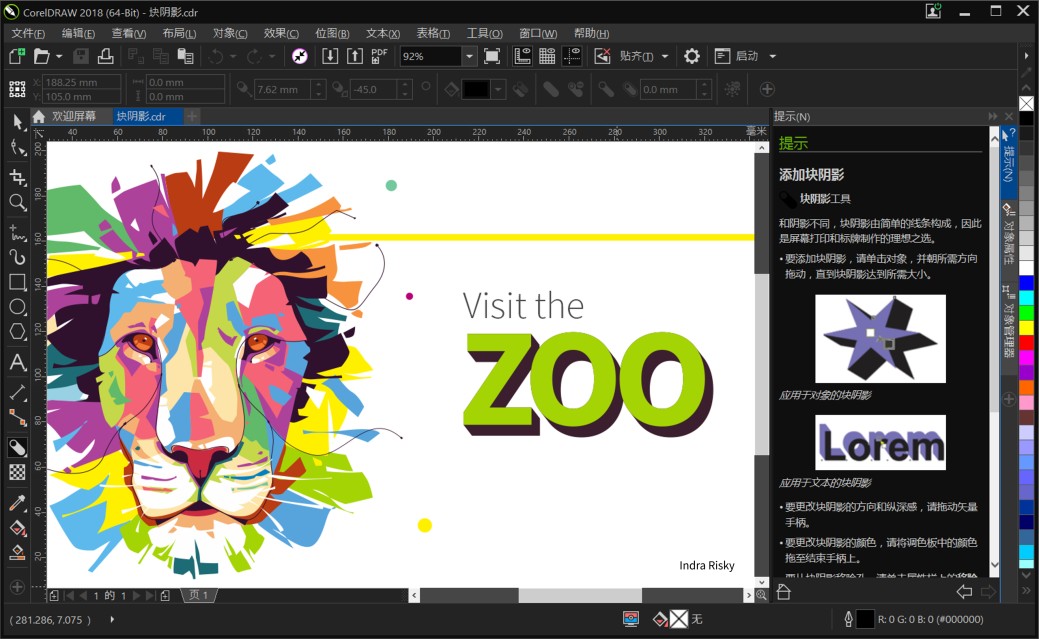Select the Connector tool
The height and width of the screenshot is (639, 1039).
(17, 418)
